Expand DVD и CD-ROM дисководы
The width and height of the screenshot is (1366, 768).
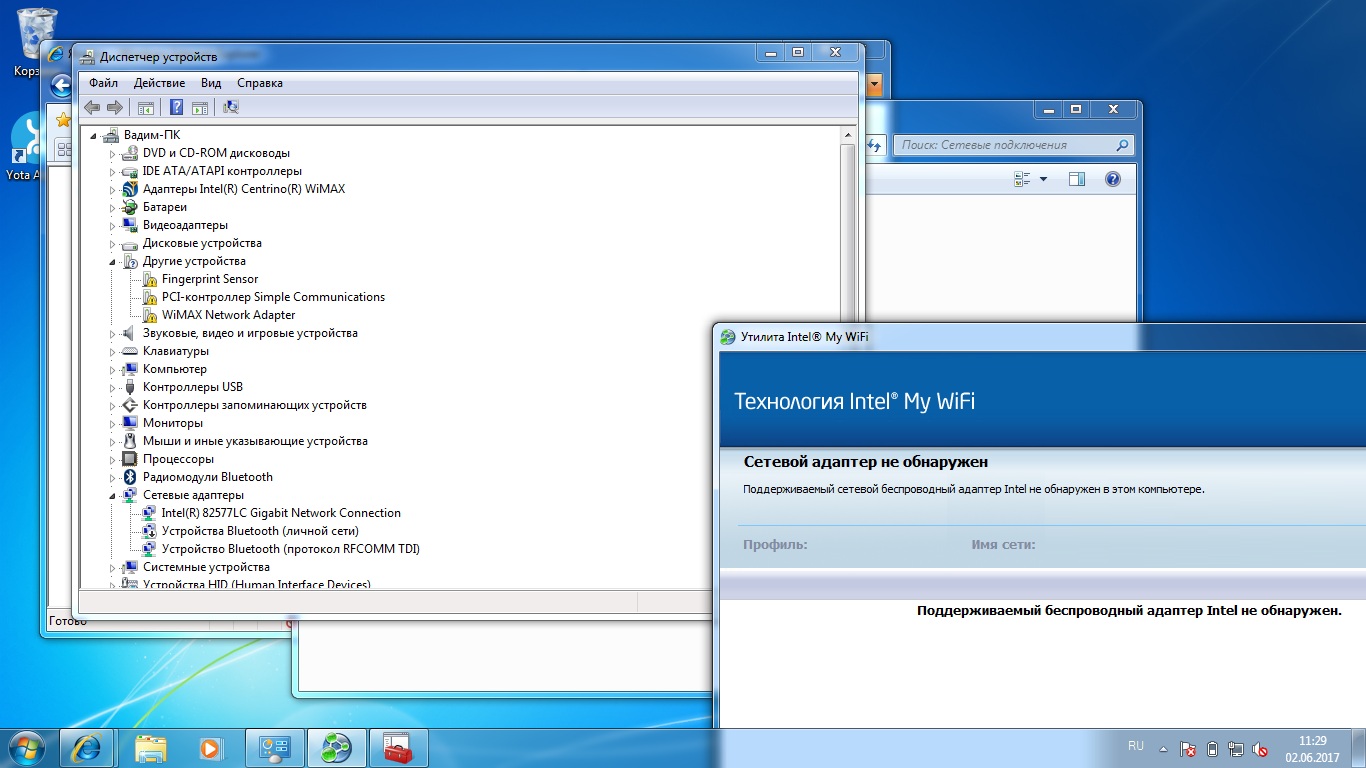pos(113,153)
